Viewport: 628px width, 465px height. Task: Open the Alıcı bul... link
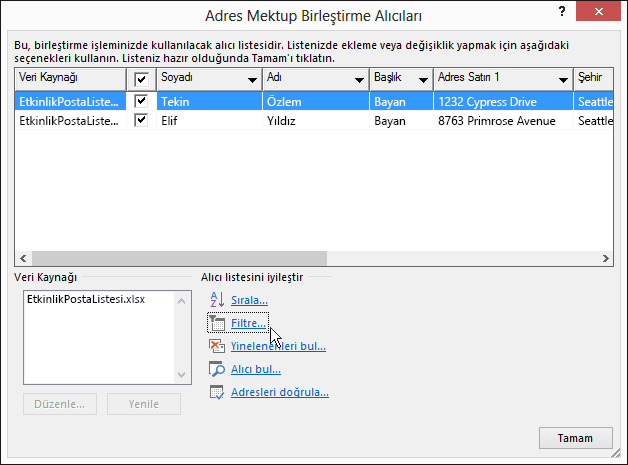(256, 369)
